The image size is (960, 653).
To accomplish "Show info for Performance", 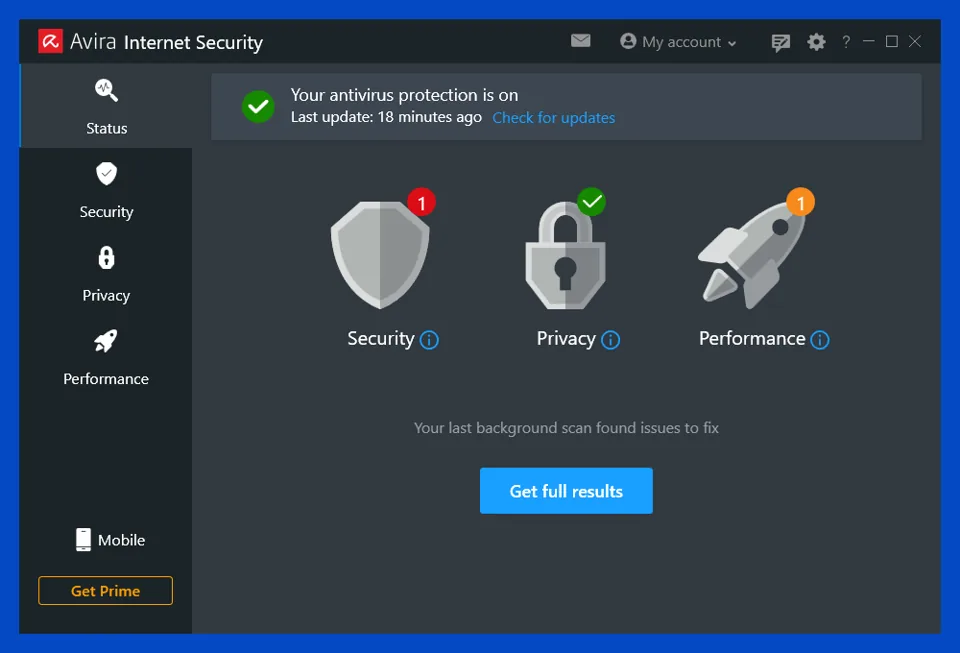I will pos(820,340).
